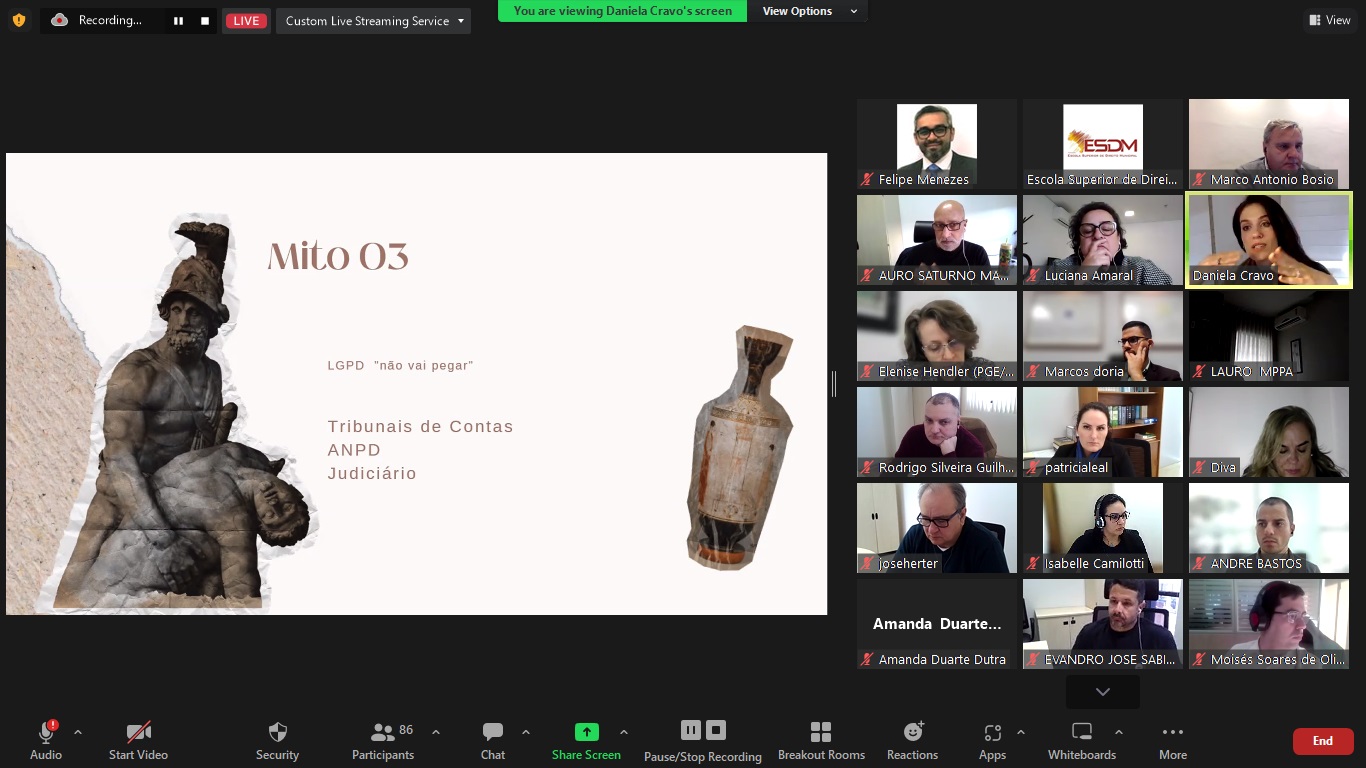Click muted mic icon on Luciana Amaral tile
Viewport: 1366px width, 768px height.
1033,276
